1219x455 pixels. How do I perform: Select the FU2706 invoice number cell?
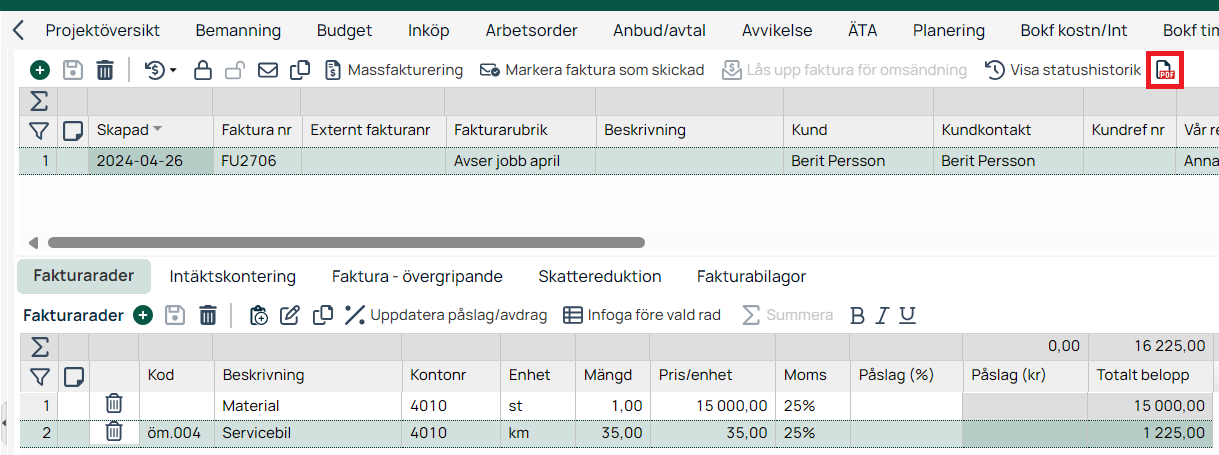tap(256, 160)
